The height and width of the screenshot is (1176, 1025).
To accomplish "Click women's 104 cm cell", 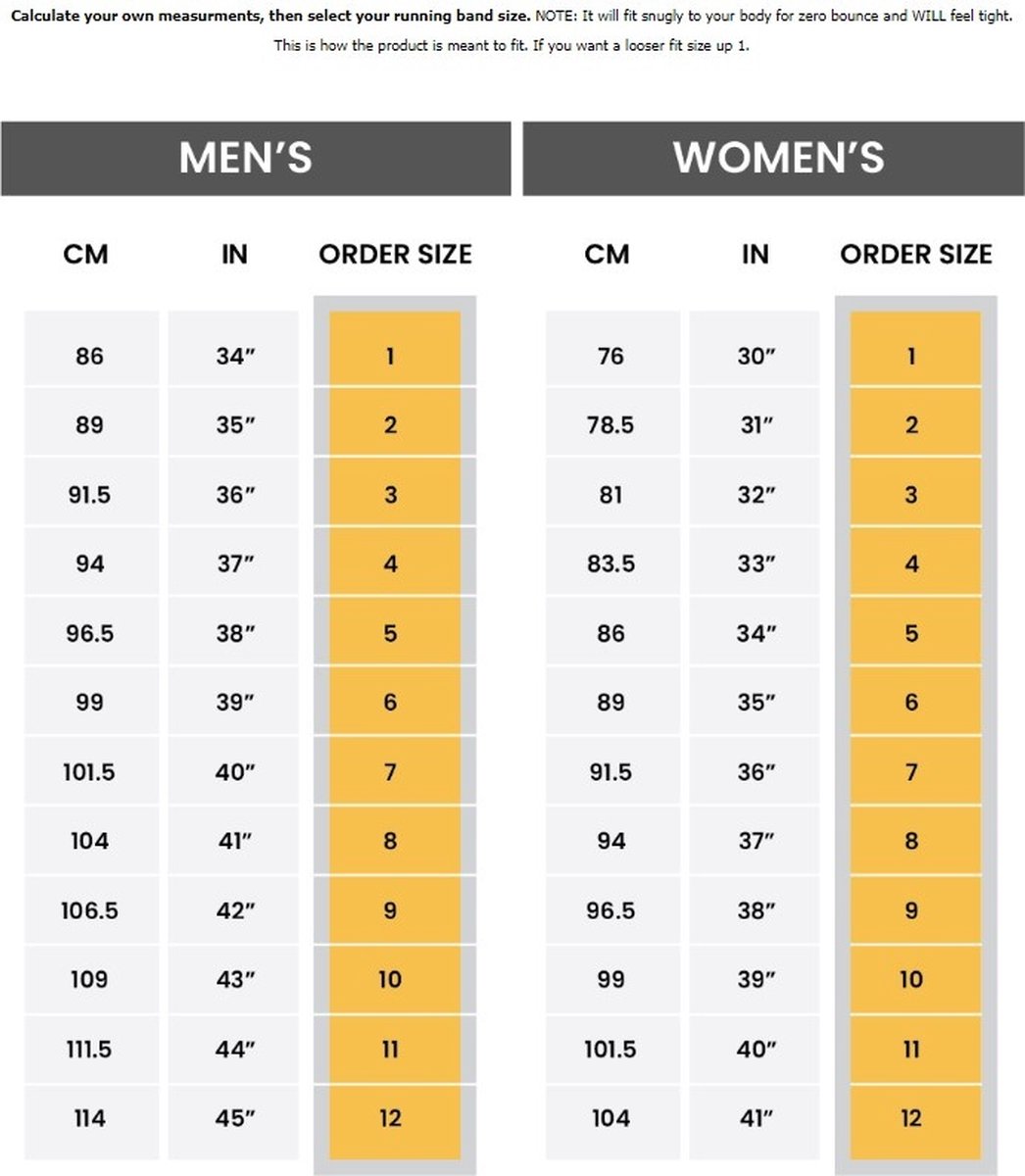I will coord(612,1119).
